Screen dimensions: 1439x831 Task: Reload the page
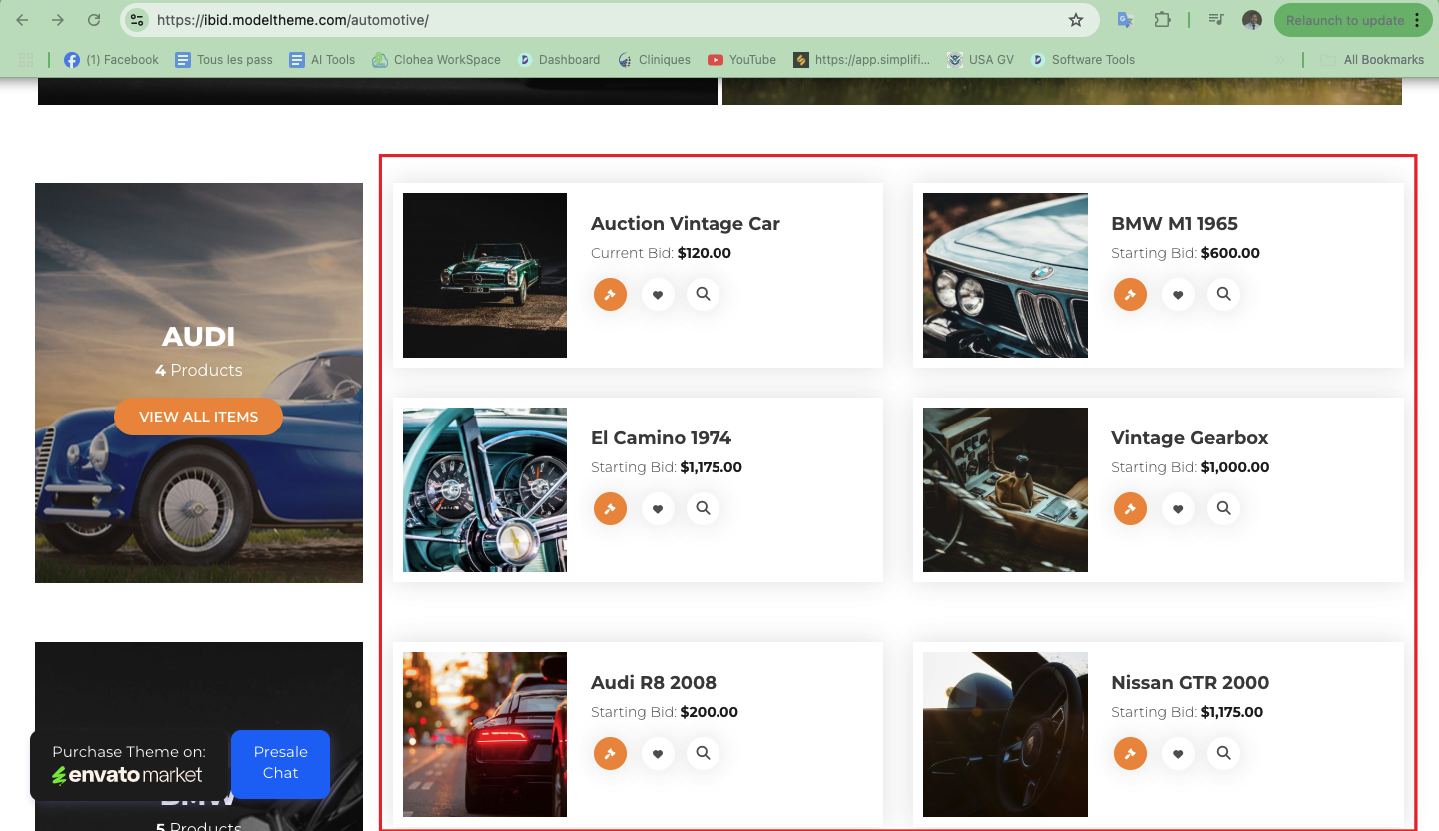(94, 20)
